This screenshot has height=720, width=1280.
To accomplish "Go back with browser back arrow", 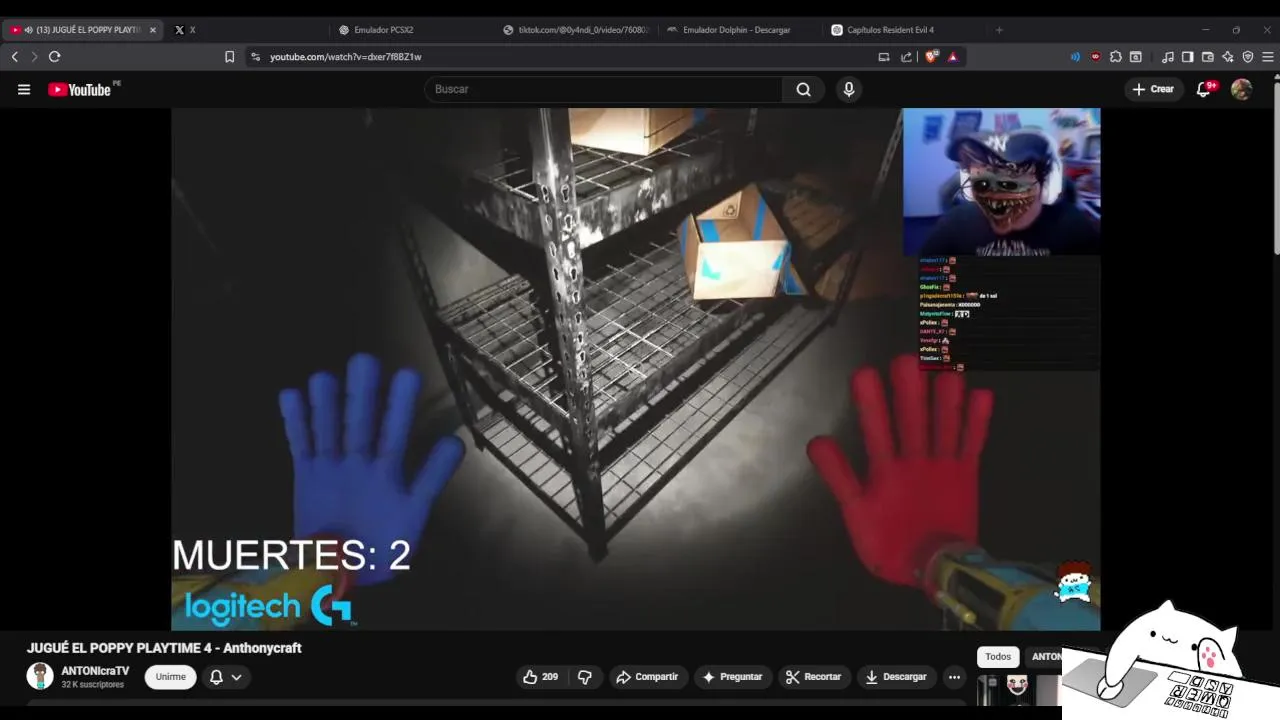I will (x=15, y=57).
